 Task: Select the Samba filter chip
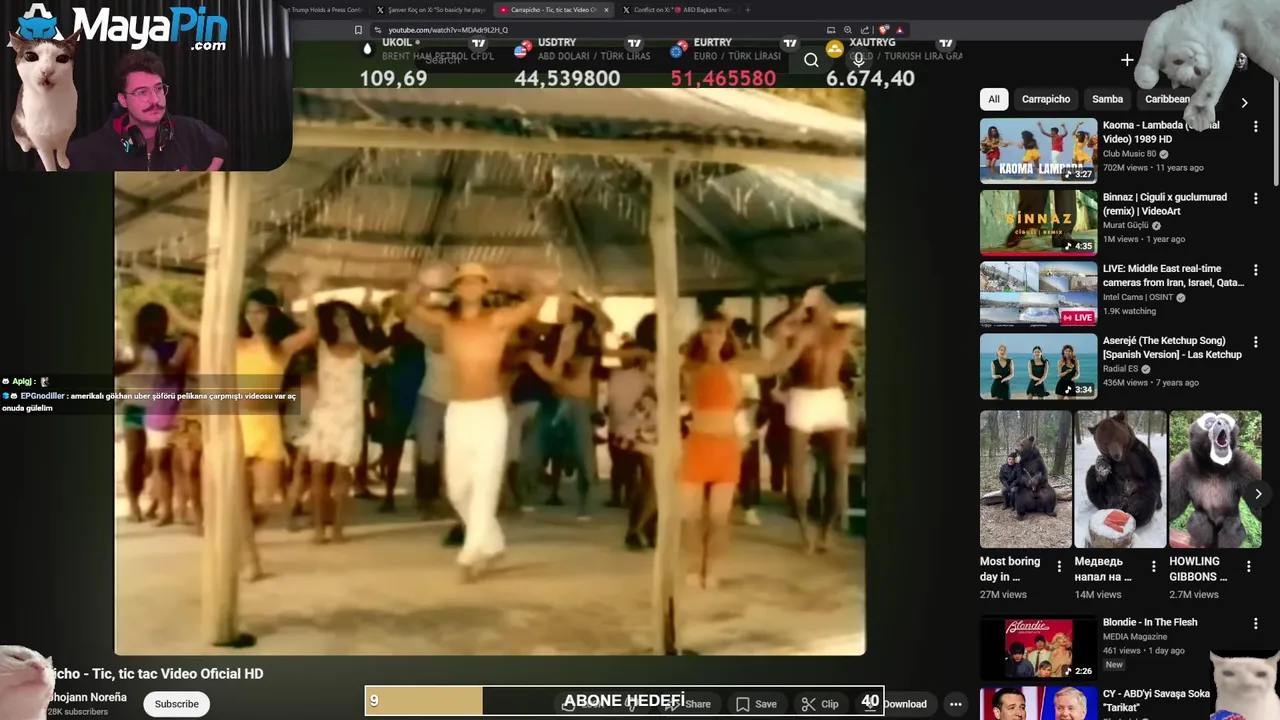point(1107,99)
